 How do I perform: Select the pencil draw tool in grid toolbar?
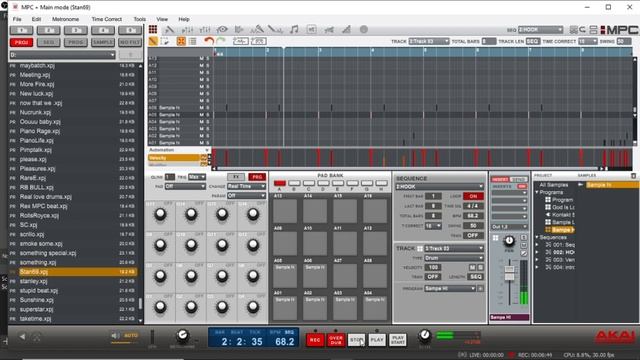click(x=153, y=41)
